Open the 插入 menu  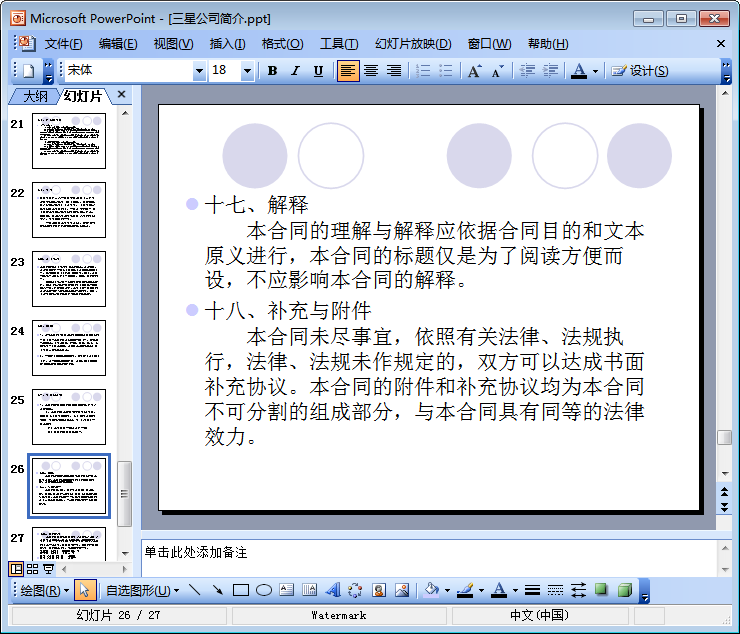point(227,44)
